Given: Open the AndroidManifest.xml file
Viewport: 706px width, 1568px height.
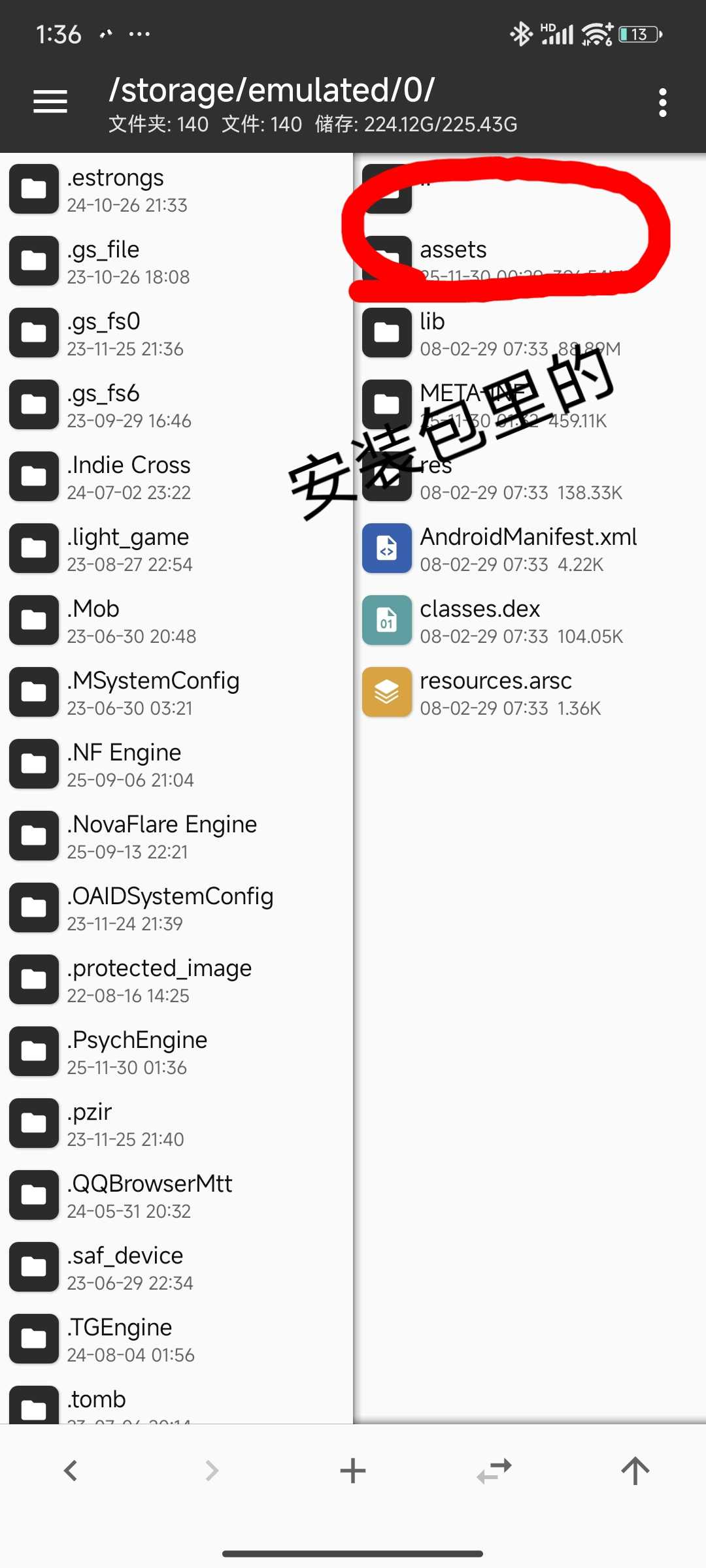Looking at the screenshot, I should click(528, 549).
